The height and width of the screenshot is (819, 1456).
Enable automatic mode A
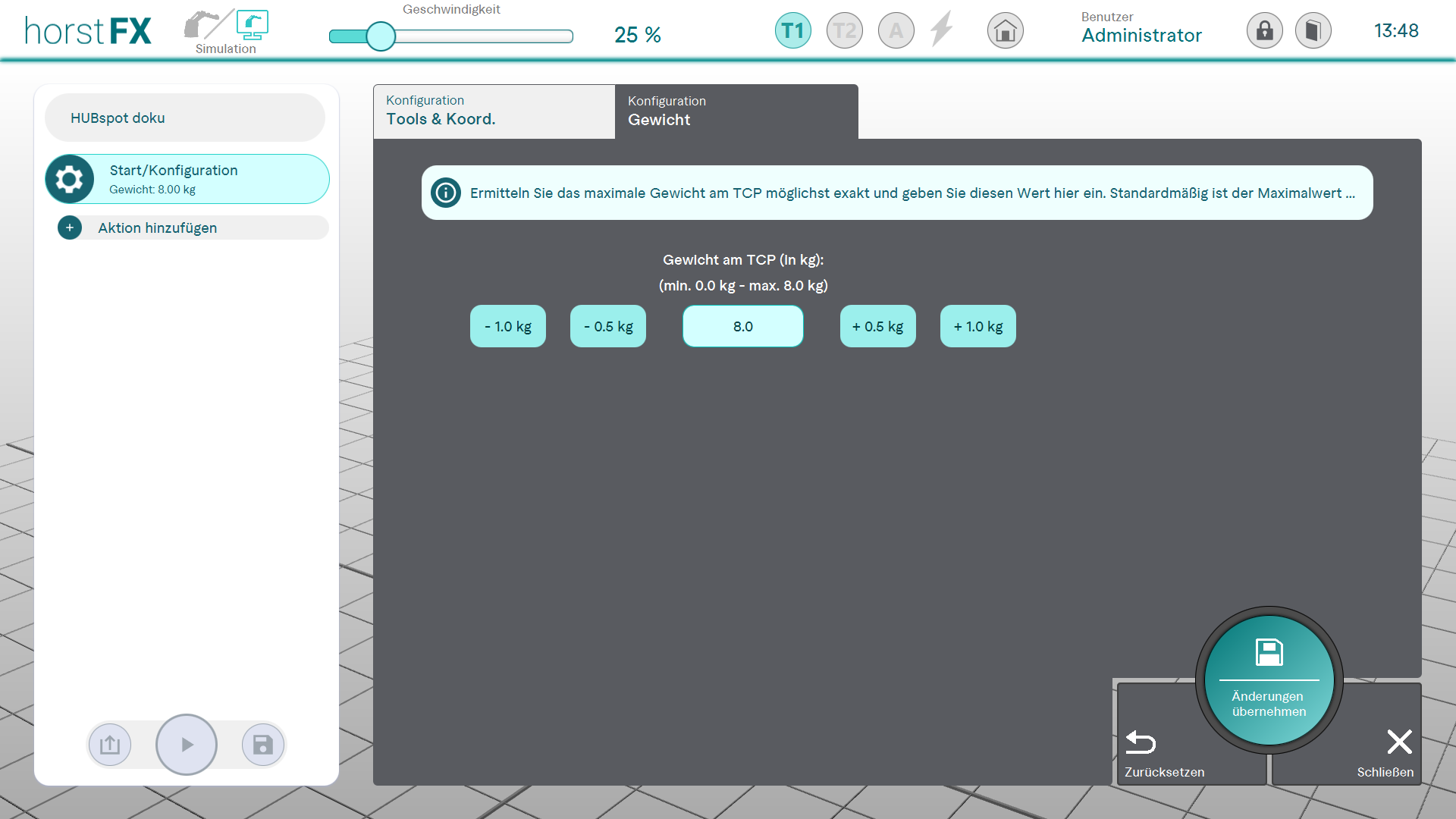point(896,31)
